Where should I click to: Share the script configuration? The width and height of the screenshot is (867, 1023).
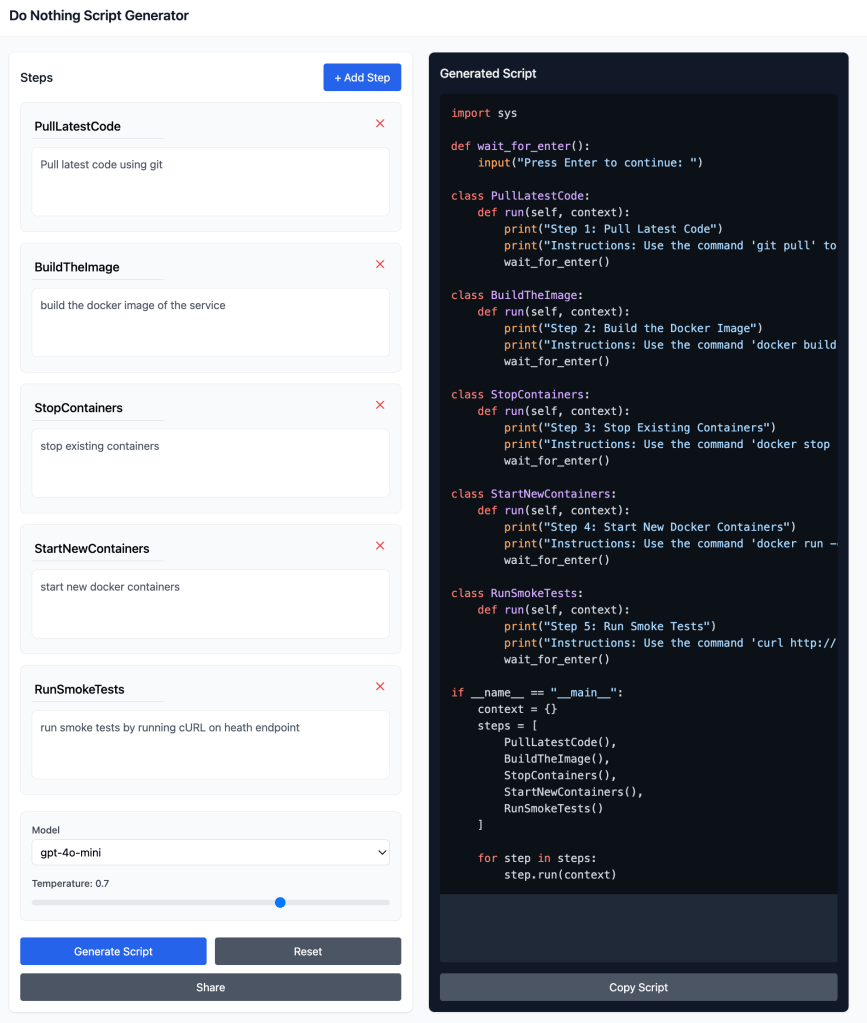point(210,987)
